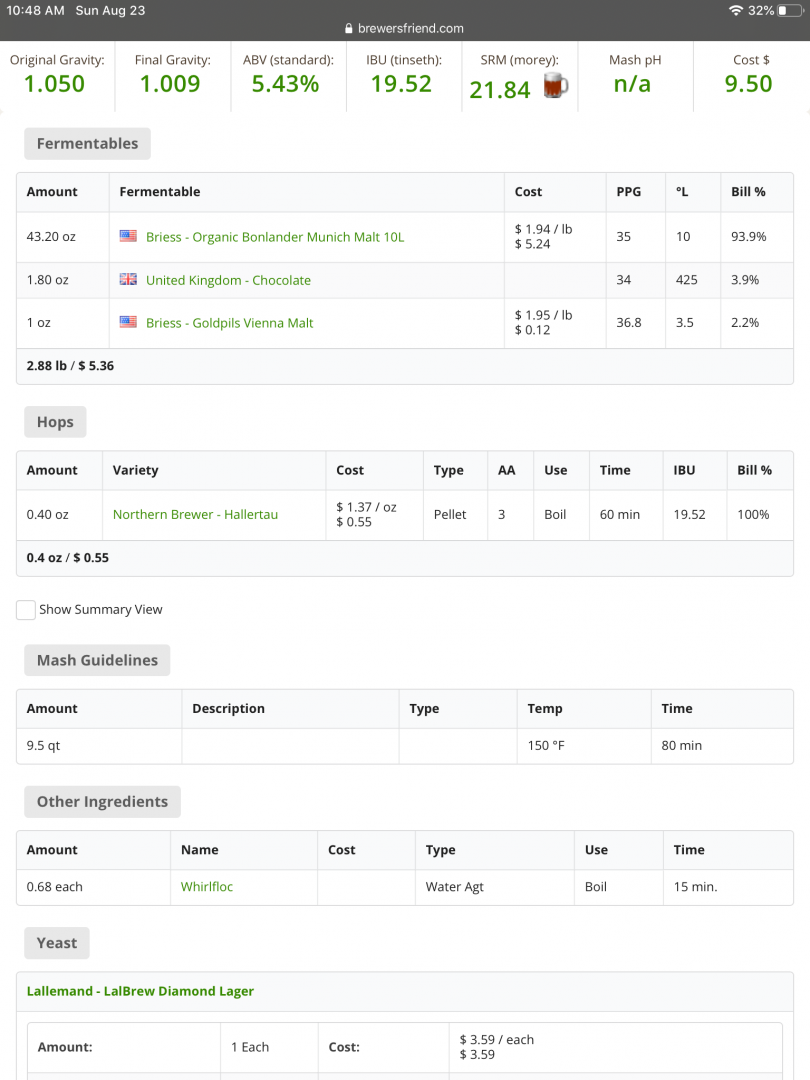Open Northern Brewer - Hallertau hop link
Image resolution: width=810 pixels, height=1080 pixels.
point(195,514)
